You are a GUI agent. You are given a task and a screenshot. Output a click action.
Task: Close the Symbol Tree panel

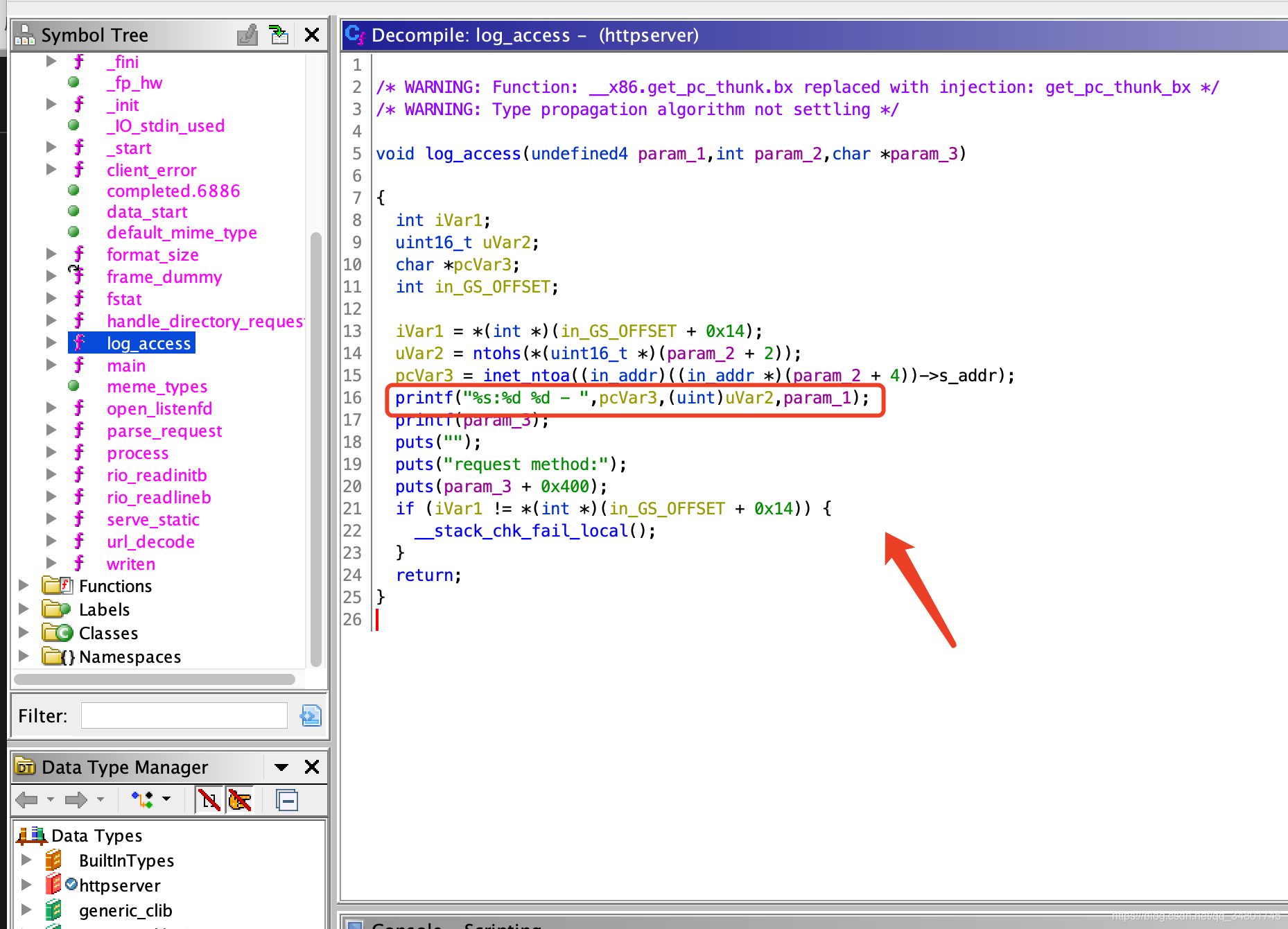312,35
